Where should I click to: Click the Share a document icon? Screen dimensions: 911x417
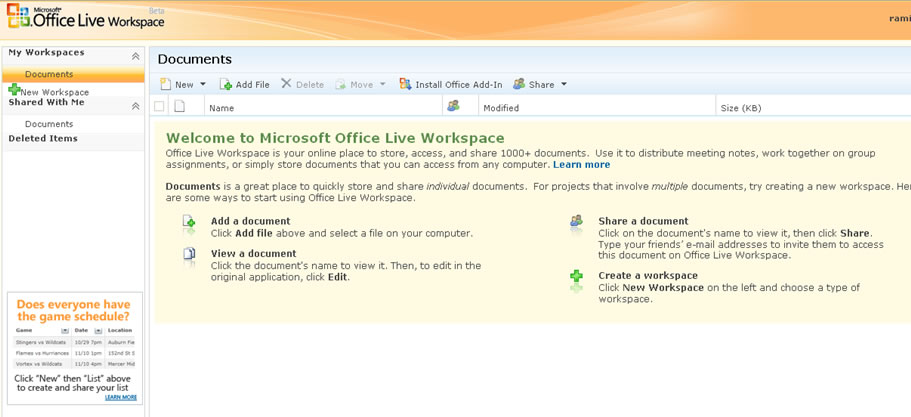click(x=576, y=223)
